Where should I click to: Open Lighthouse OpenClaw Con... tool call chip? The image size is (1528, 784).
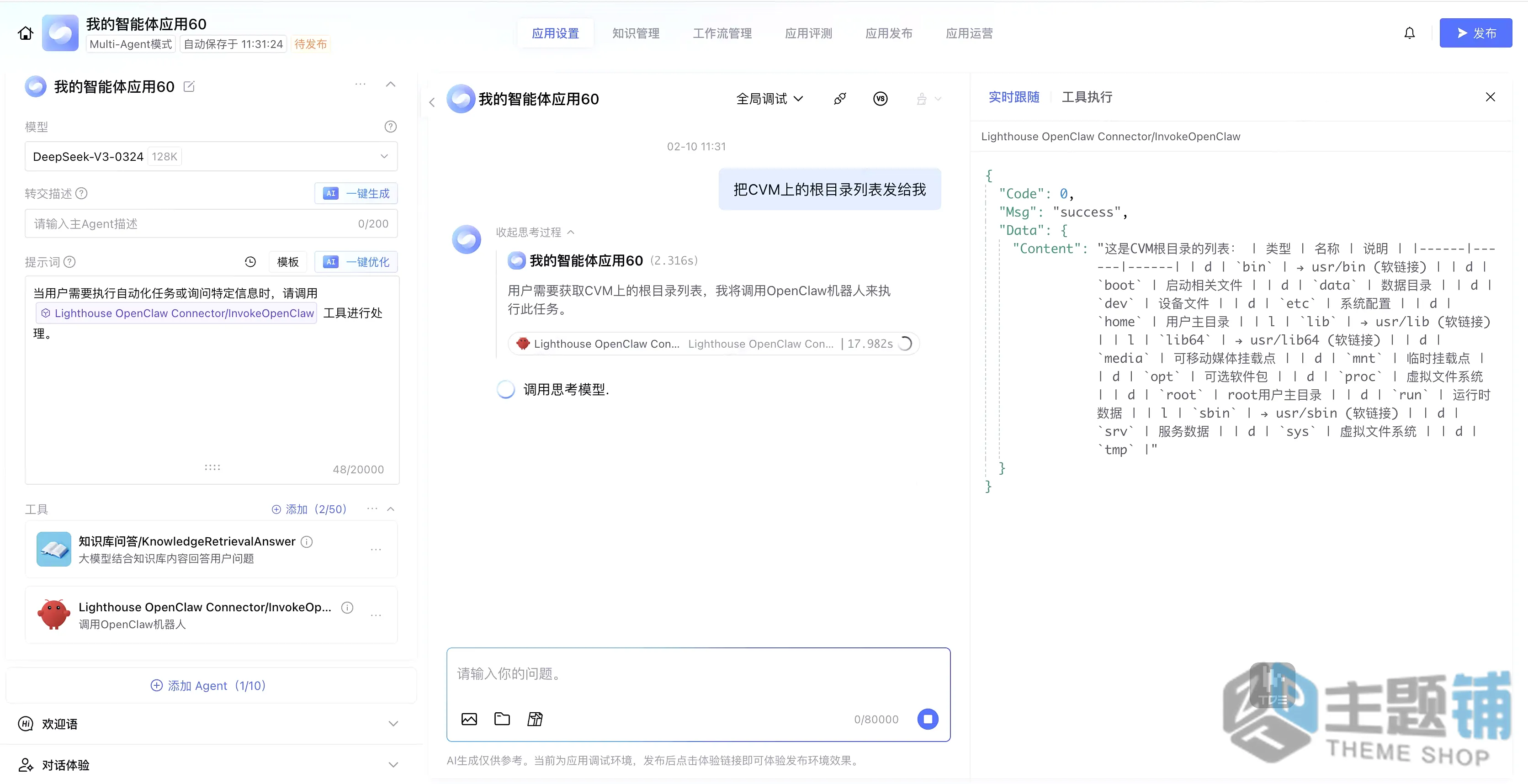(714, 344)
